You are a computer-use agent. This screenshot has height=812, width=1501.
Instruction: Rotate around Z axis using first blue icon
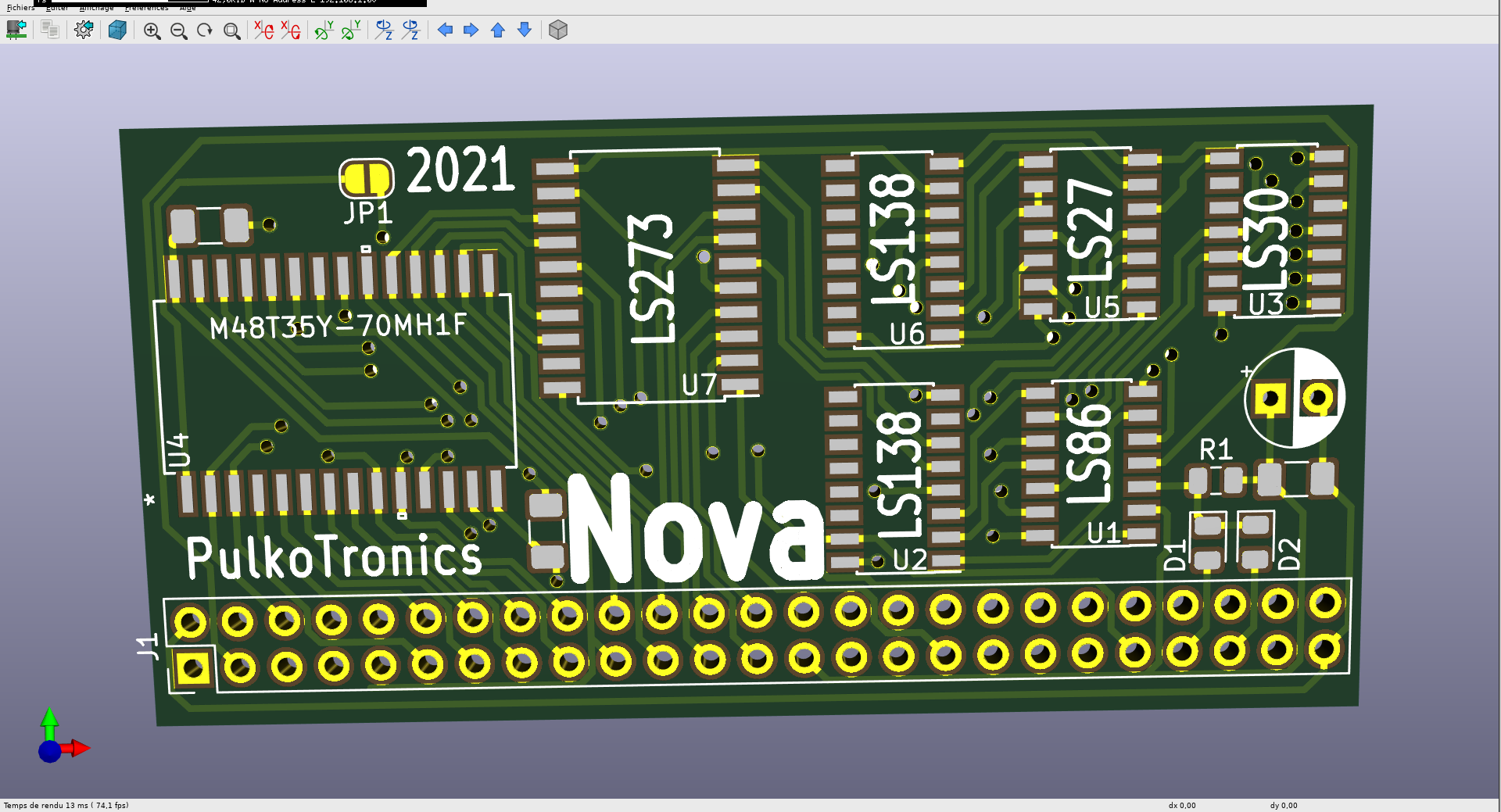coord(384,30)
